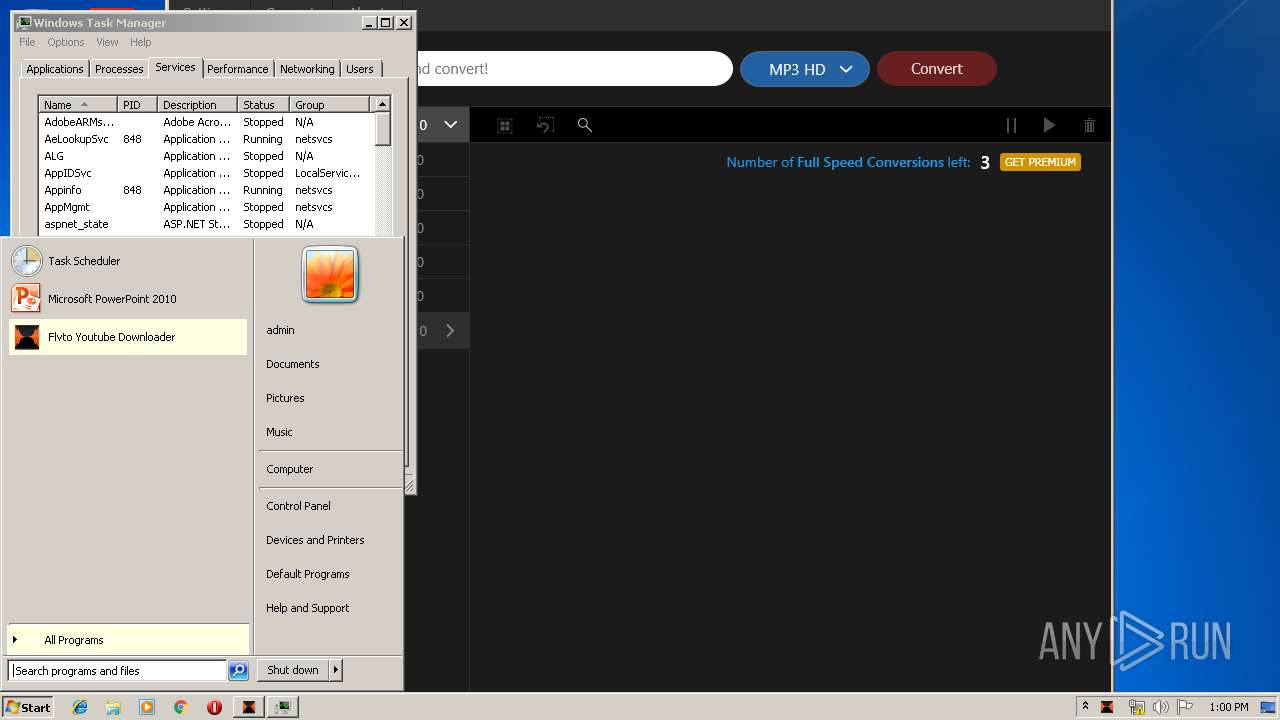Viewport: 1280px width, 720px height.
Task: Switch to the Networking tab
Action: 307,69
